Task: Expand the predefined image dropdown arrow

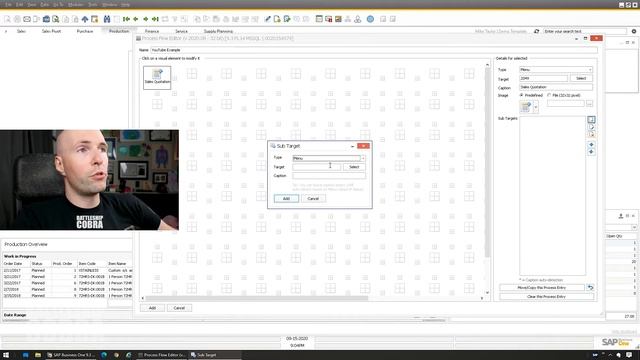Action: click(536, 107)
